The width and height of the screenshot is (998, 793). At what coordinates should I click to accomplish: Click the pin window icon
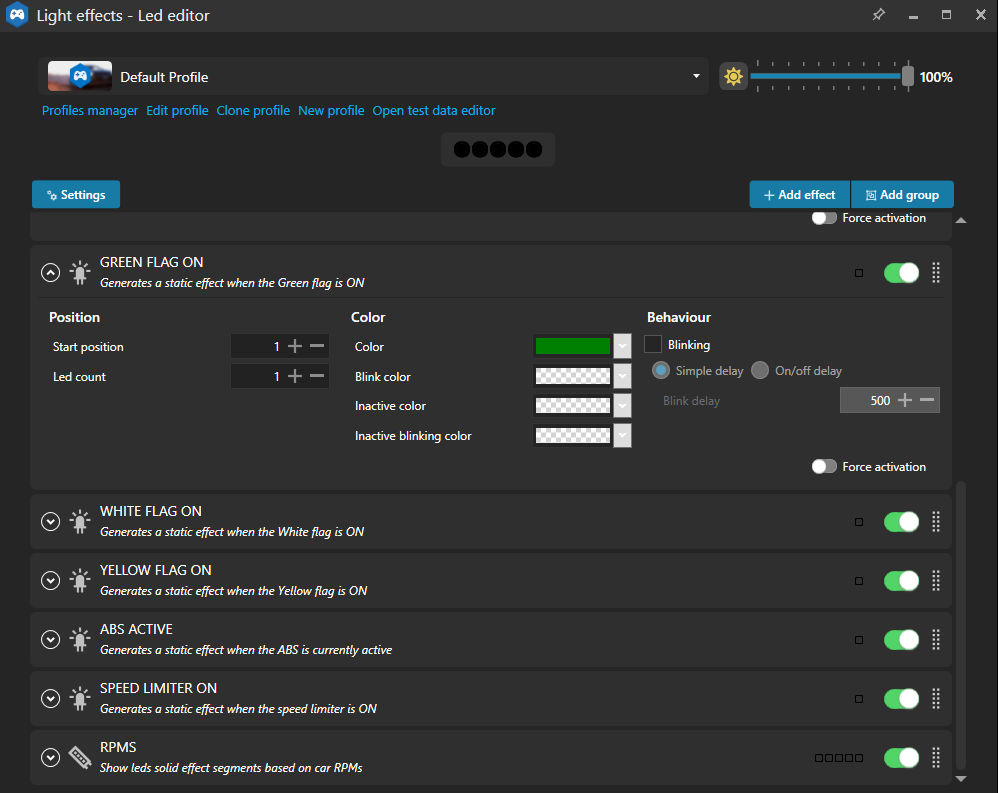pos(878,15)
